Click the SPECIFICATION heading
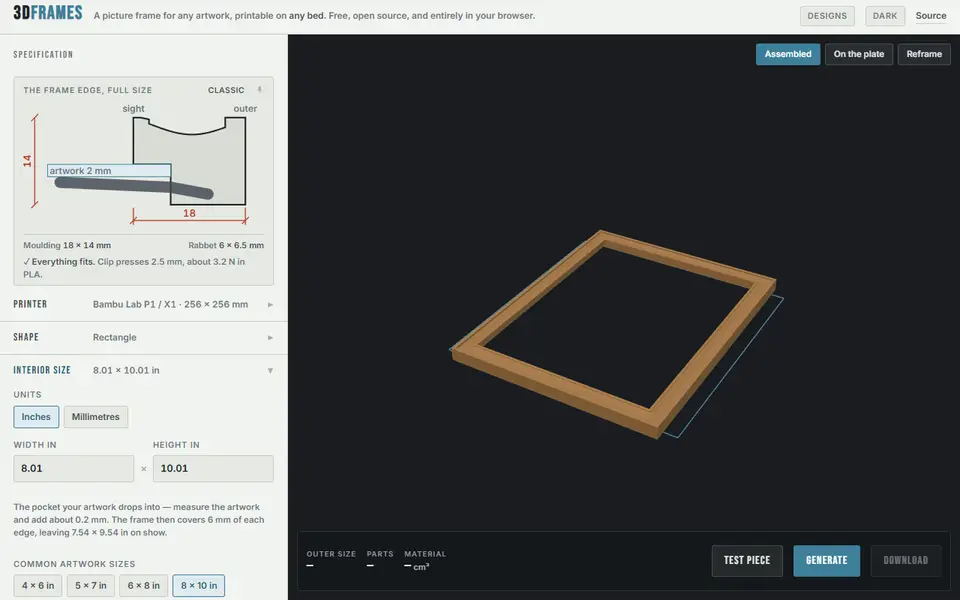The width and height of the screenshot is (960, 600). tap(43, 54)
